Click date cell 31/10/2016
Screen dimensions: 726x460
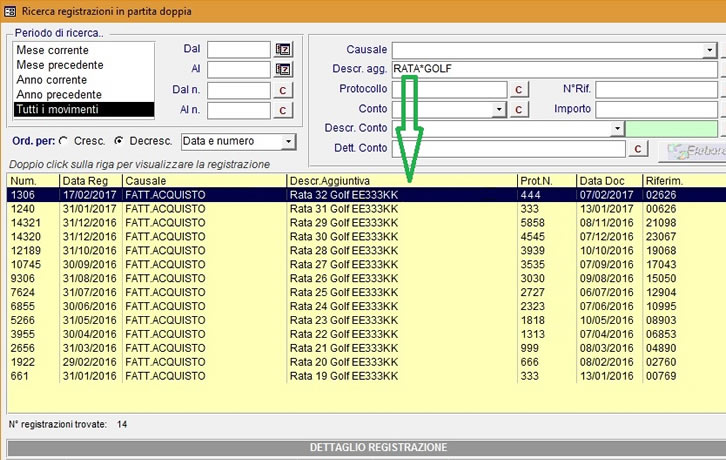[x=89, y=251]
